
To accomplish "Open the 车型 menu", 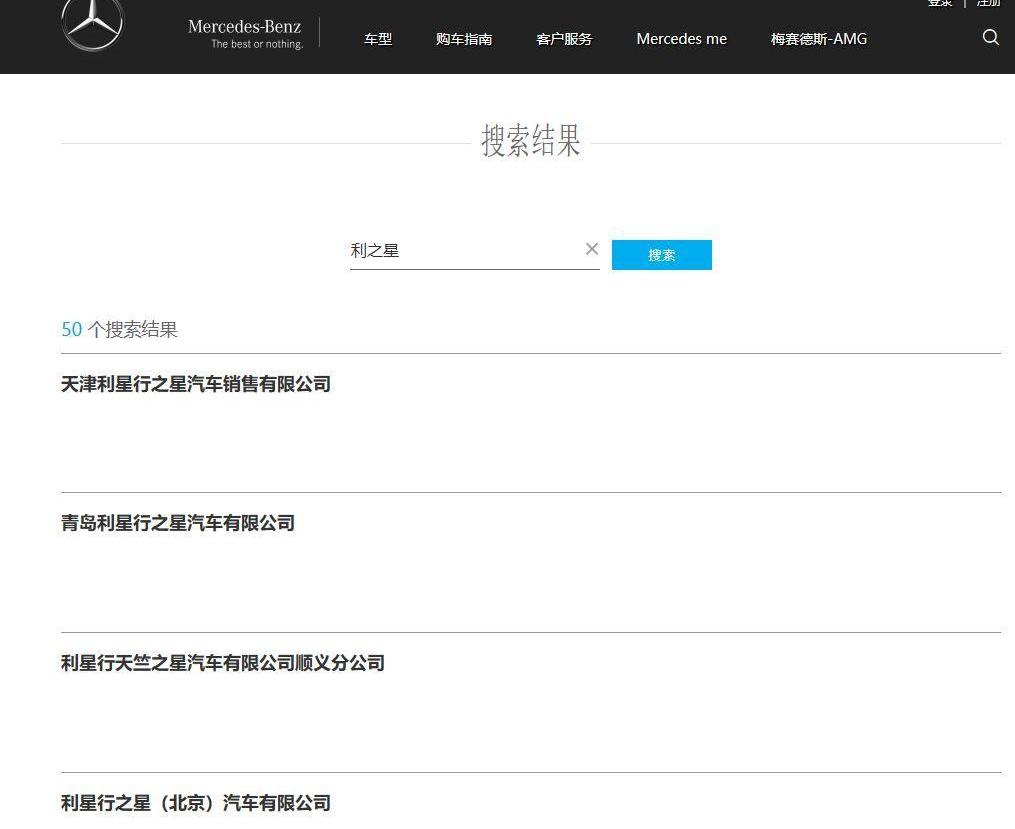I will (378, 39).
